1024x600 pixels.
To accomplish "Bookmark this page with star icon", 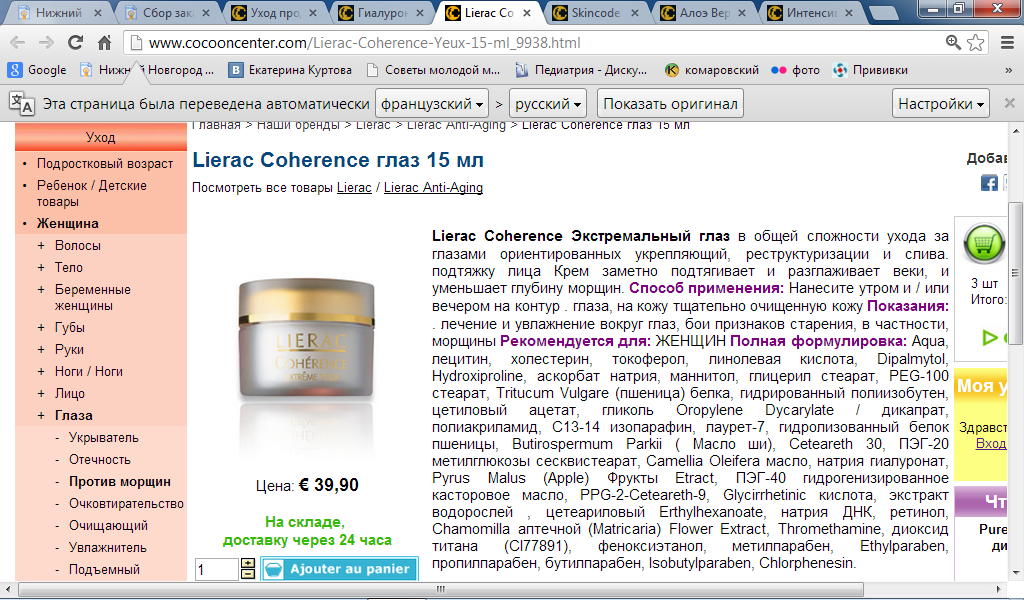I will [x=976, y=43].
